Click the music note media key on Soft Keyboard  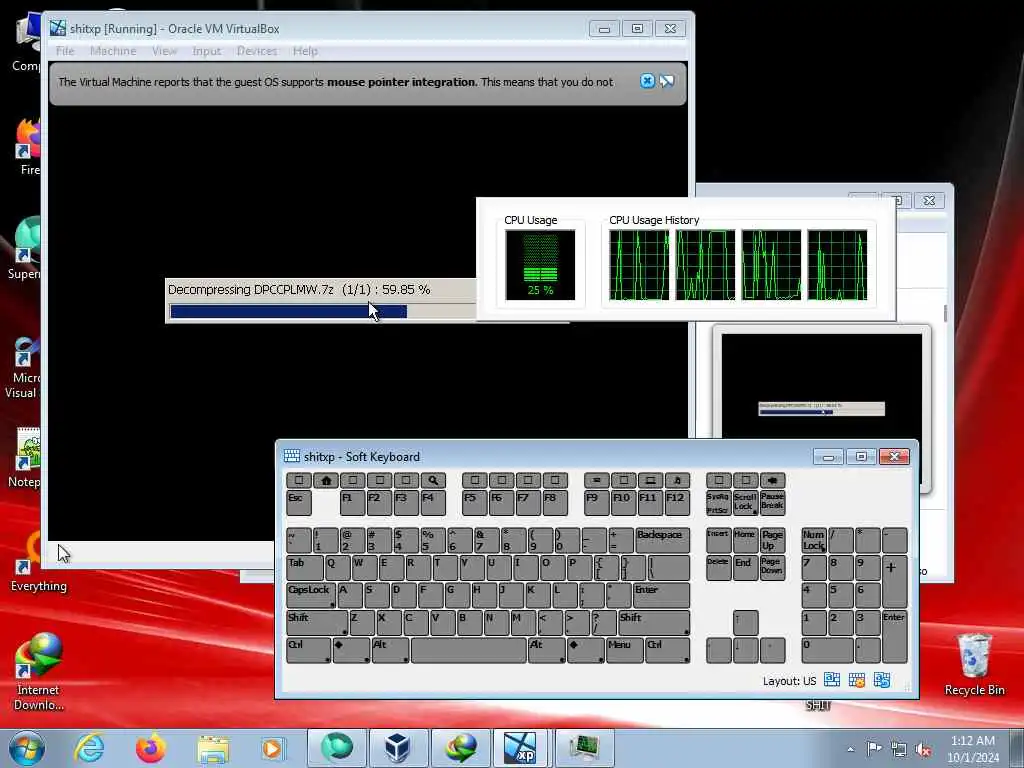(677, 481)
